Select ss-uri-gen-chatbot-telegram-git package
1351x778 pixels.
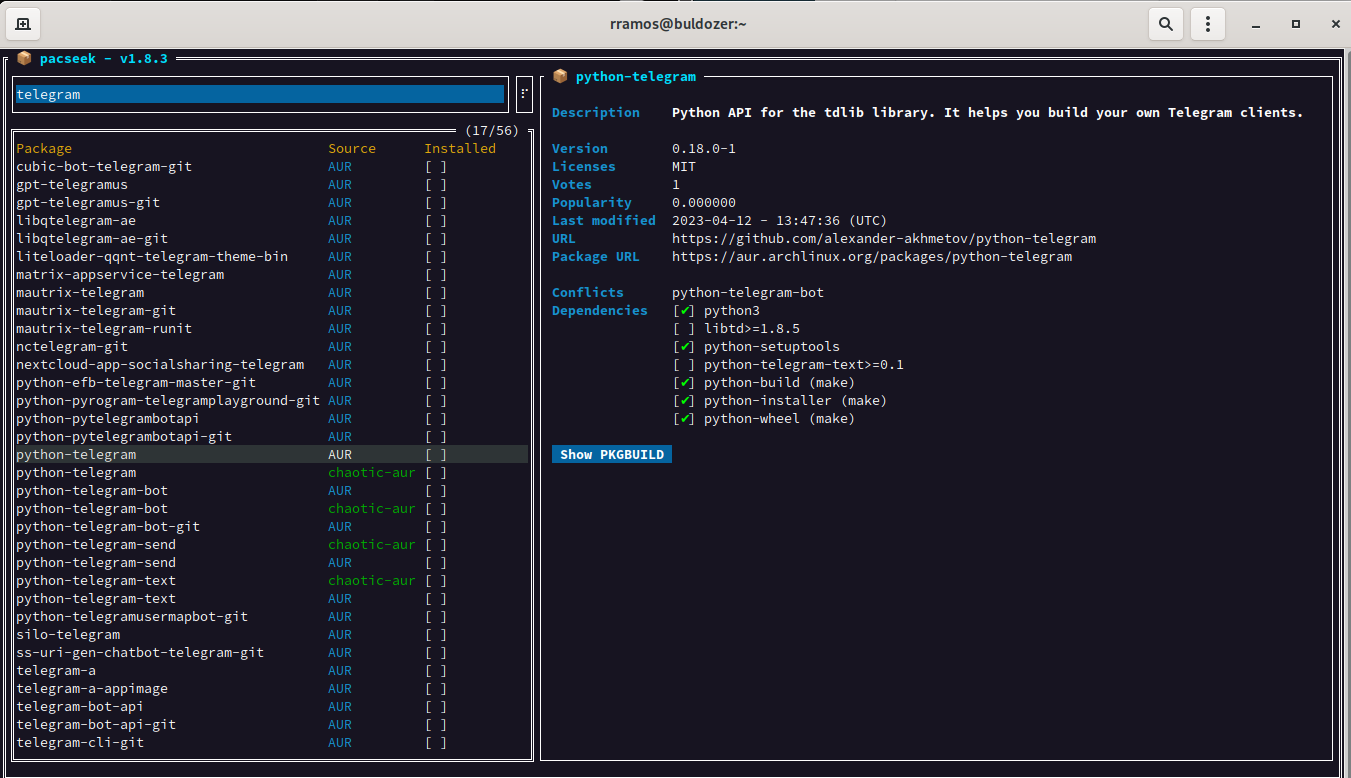272,652
